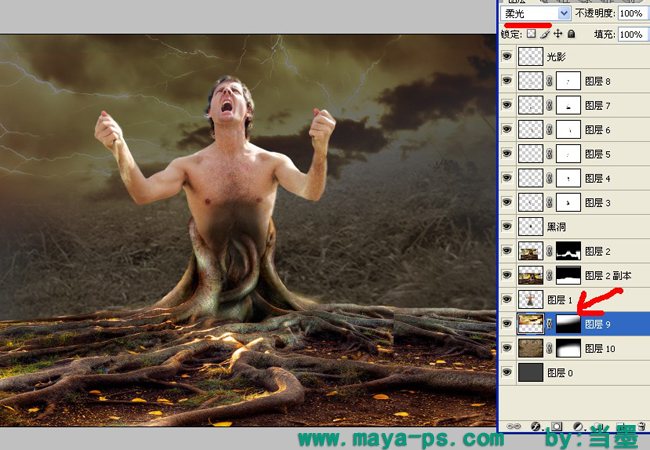Select layer name 图层 10
650x450 pixels.
(600, 348)
